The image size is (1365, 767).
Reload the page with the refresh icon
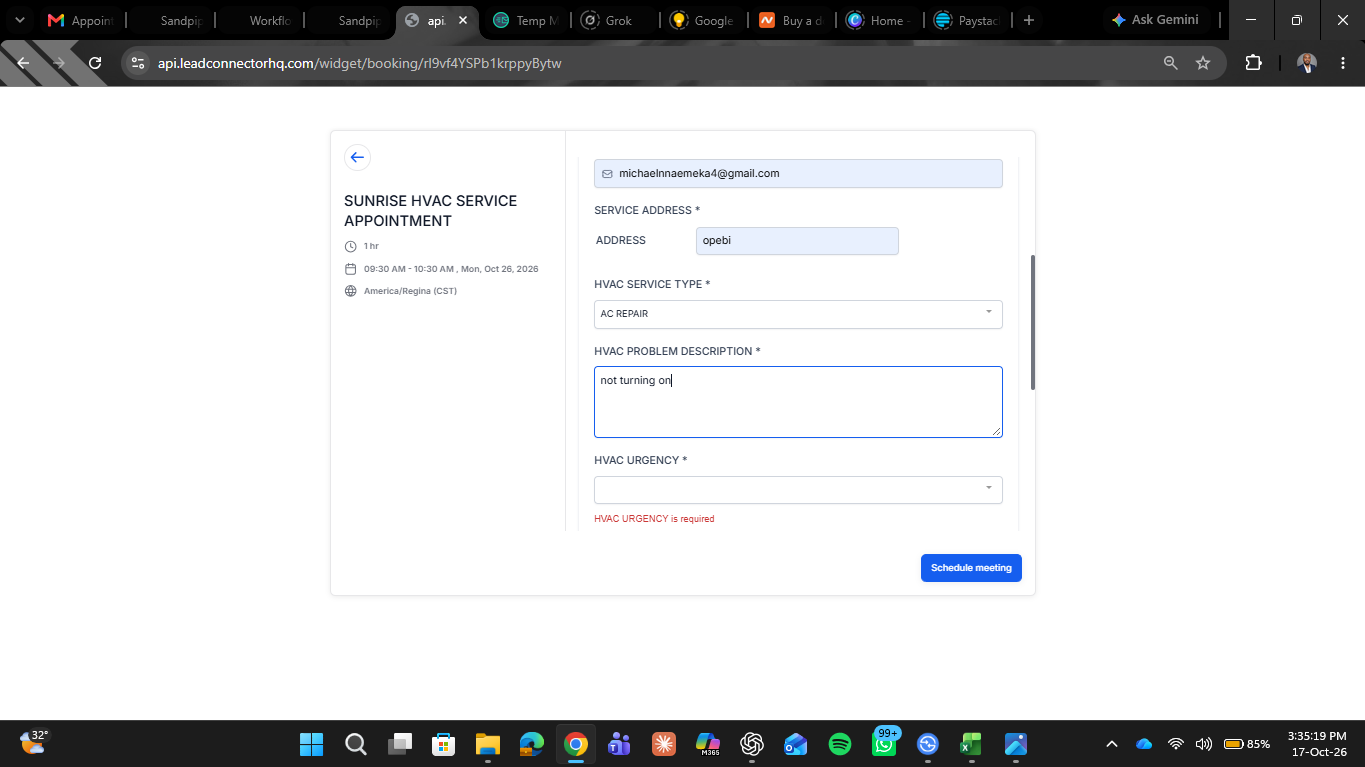point(95,63)
